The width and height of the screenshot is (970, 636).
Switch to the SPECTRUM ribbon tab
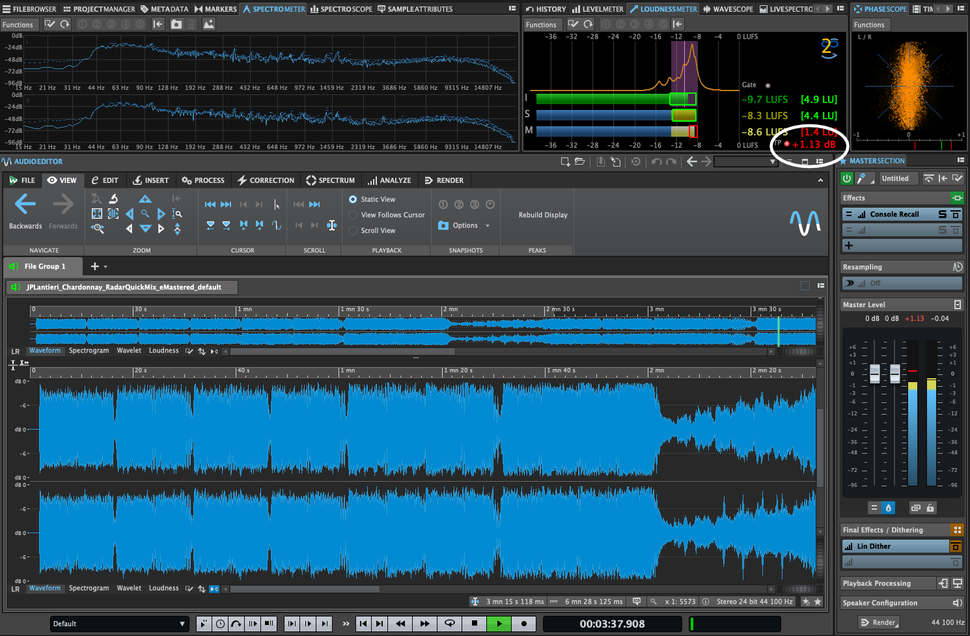coord(336,181)
